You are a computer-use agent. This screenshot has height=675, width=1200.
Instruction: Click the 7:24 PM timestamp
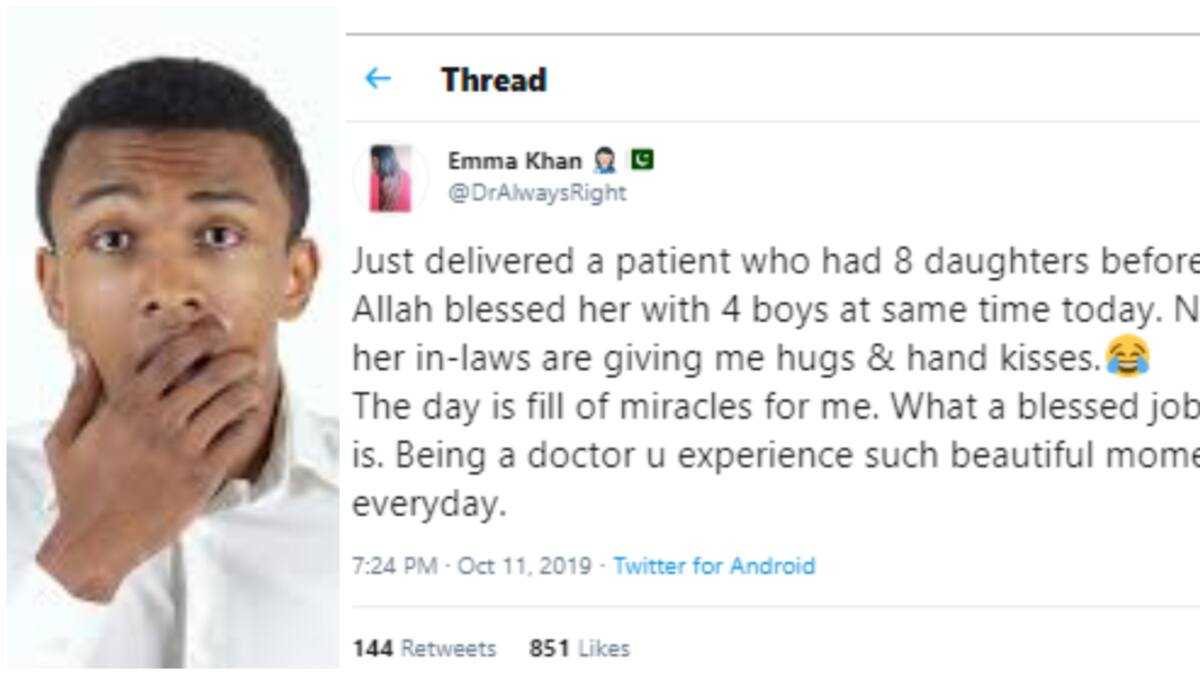tap(394, 566)
